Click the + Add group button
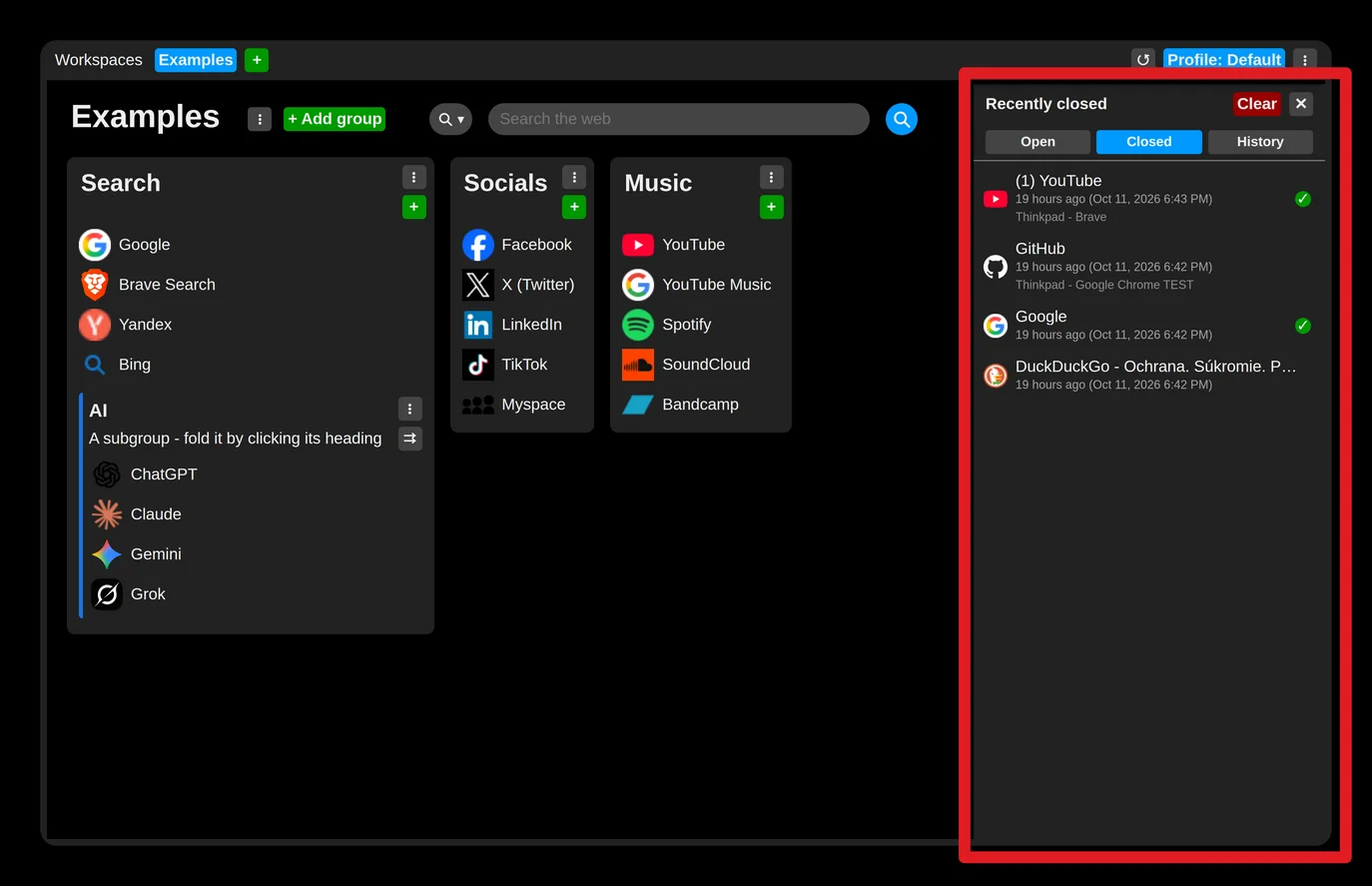The image size is (1372, 886). [335, 119]
